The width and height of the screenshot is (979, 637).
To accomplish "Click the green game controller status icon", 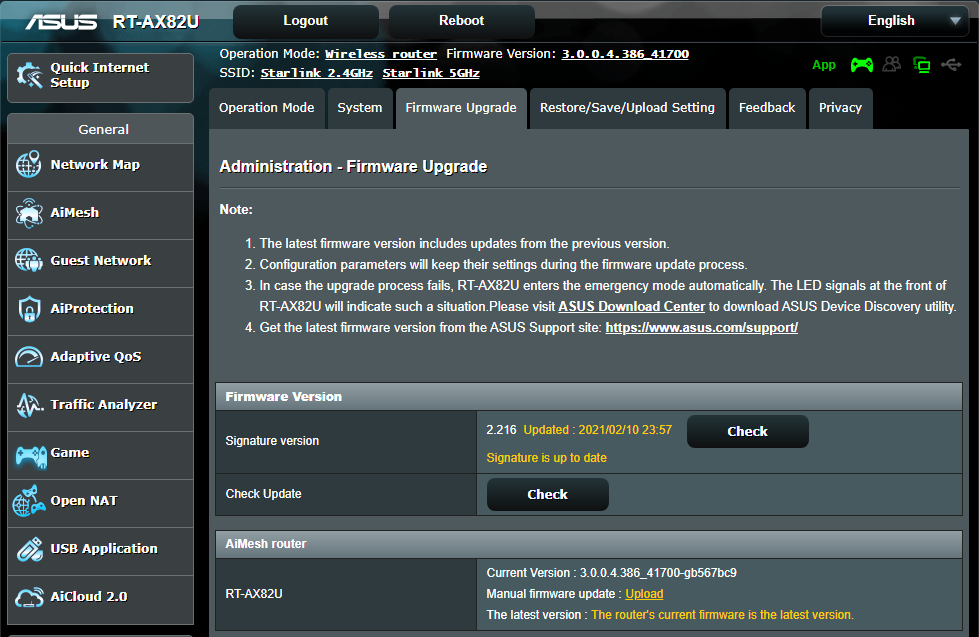I will click(862, 64).
